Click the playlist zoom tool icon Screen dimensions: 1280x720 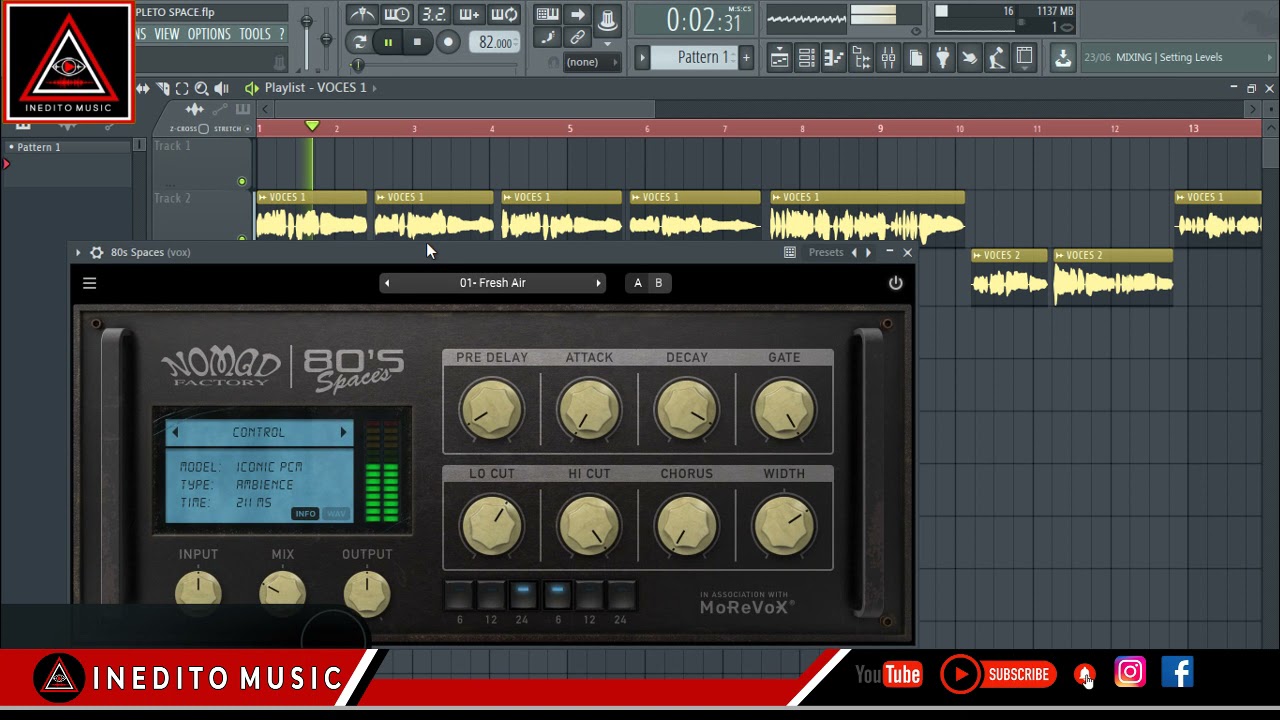pos(202,88)
